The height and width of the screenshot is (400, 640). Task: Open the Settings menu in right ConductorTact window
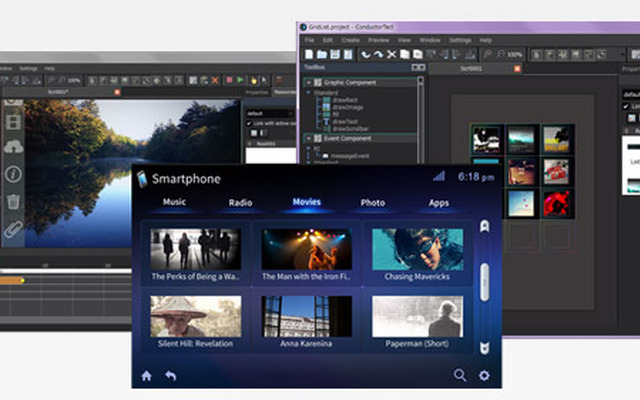(x=460, y=40)
